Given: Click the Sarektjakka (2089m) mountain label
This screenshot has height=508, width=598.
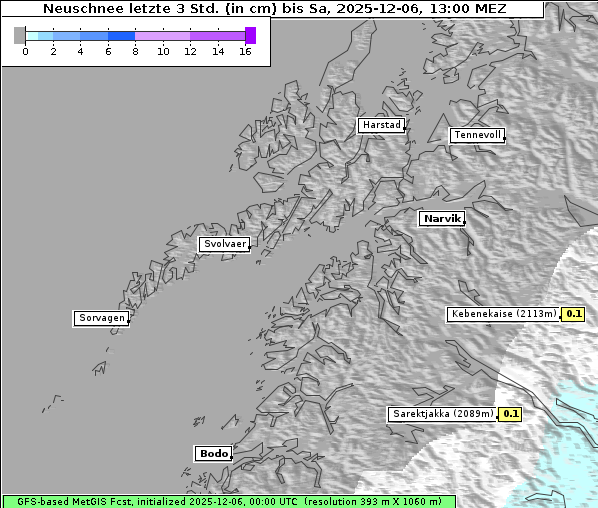Looking at the screenshot, I should point(443,414).
